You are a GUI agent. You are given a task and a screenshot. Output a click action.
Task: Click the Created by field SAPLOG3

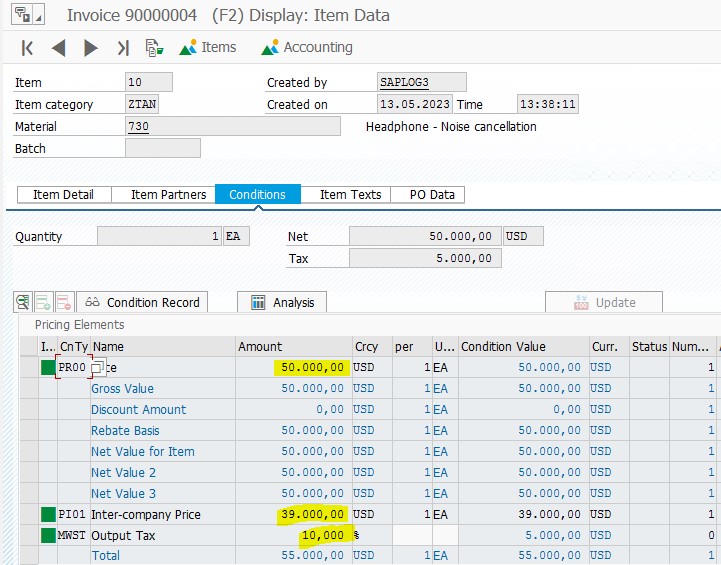[x=422, y=82]
